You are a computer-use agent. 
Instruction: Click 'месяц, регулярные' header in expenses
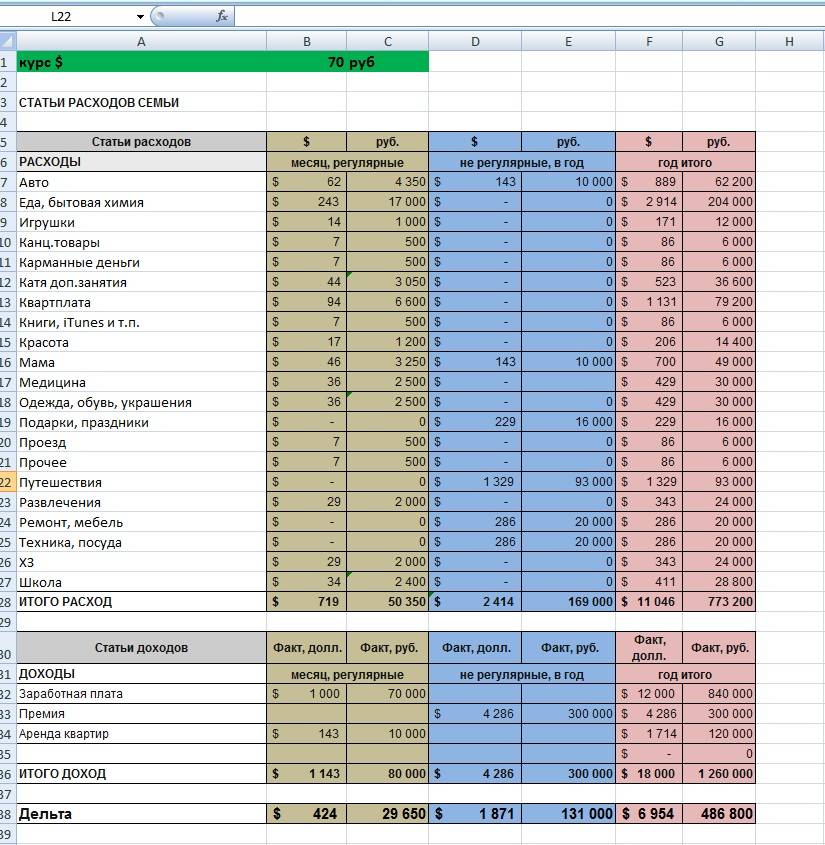(347, 162)
